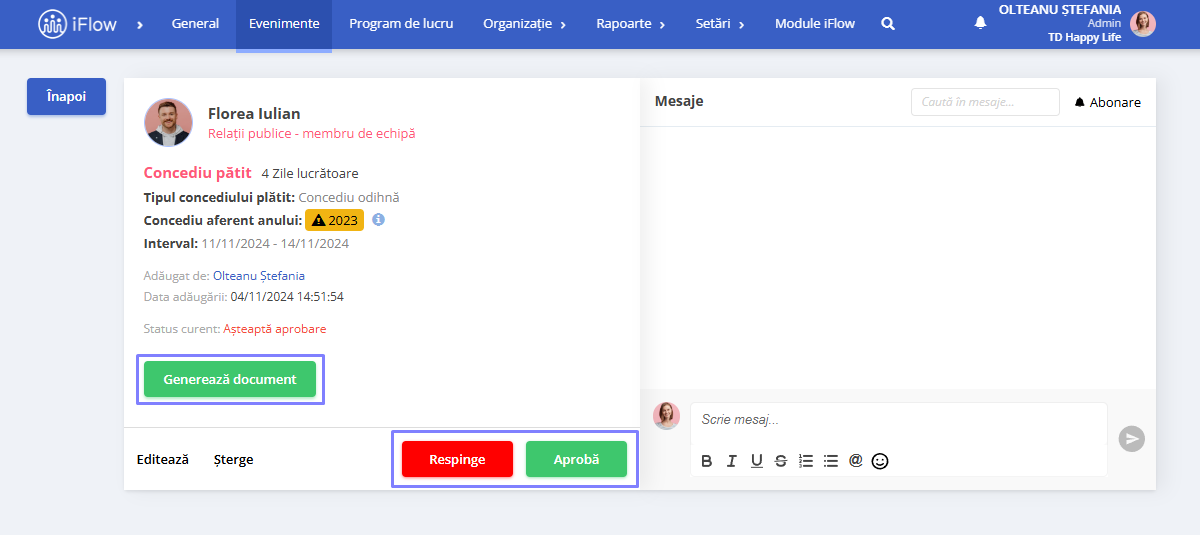Image resolution: width=1200 pixels, height=535 pixels.
Task: Click the Așteaptă aprobare status text
Action: (275, 329)
